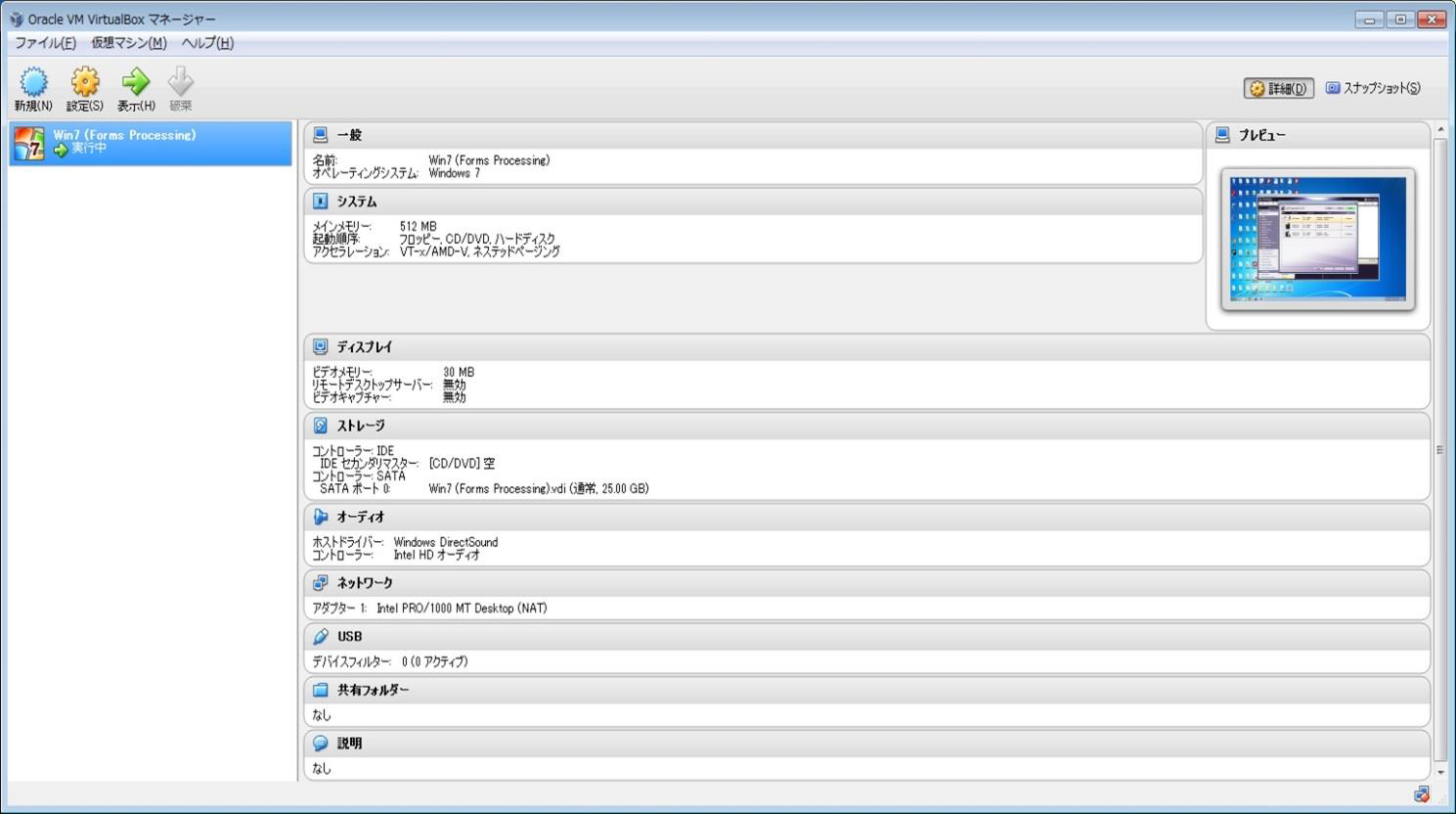Open the Help (ヘルプ) menu
Image resolution: width=1456 pixels, height=814 pixels.
[207, 43]
